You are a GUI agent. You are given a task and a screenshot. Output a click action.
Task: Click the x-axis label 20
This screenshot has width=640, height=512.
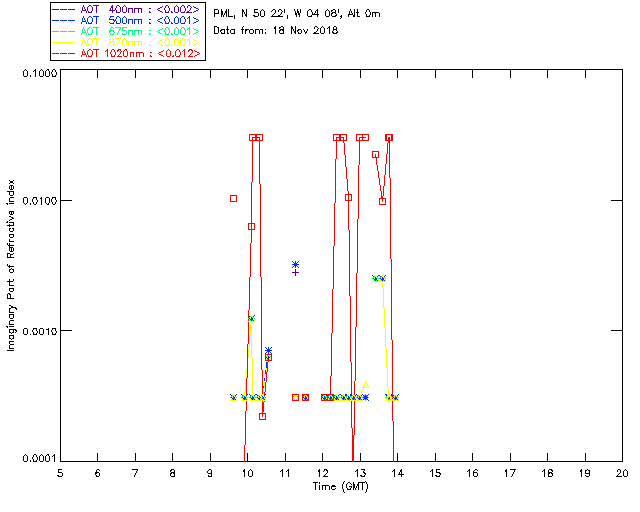(622, 473)
